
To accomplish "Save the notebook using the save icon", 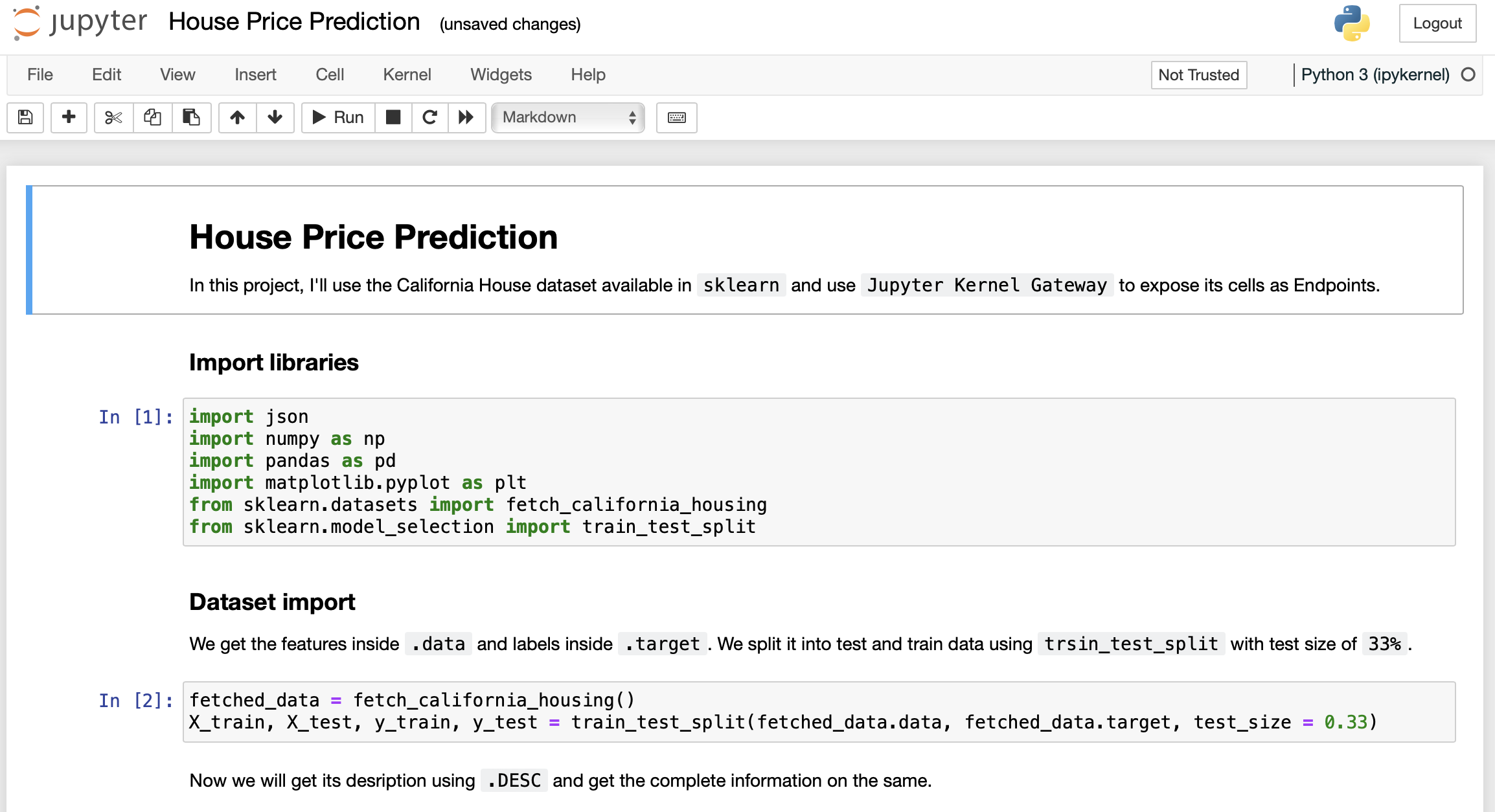I will (x=25, y=118).
